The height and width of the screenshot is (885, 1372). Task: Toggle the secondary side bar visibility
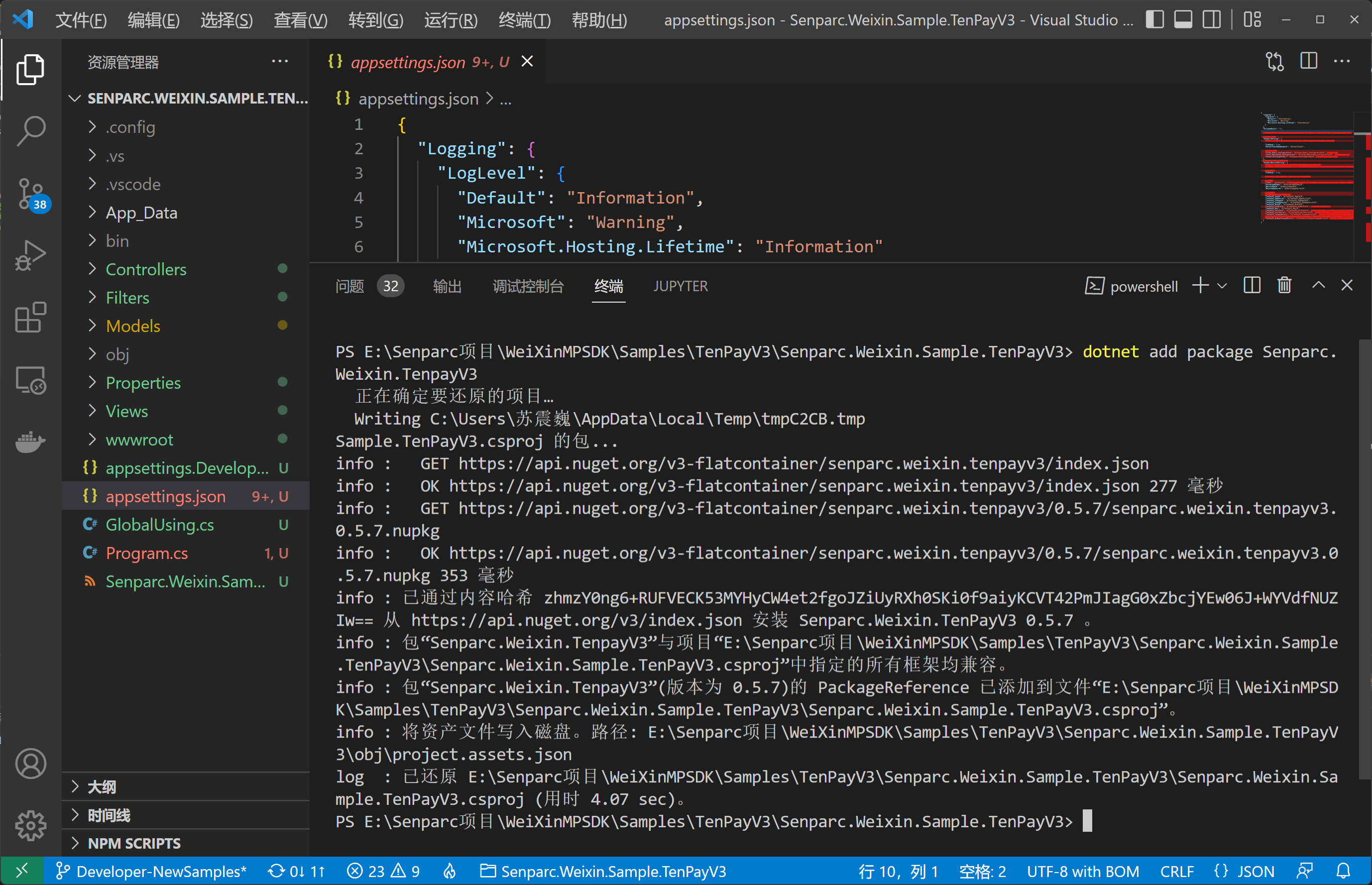pos(1212,19)
